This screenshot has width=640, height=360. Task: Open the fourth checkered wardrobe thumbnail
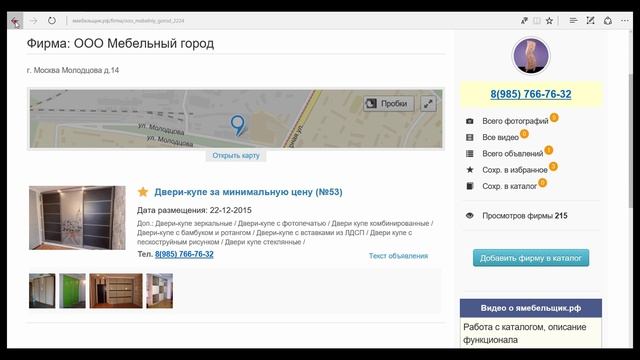coord(160,291)
